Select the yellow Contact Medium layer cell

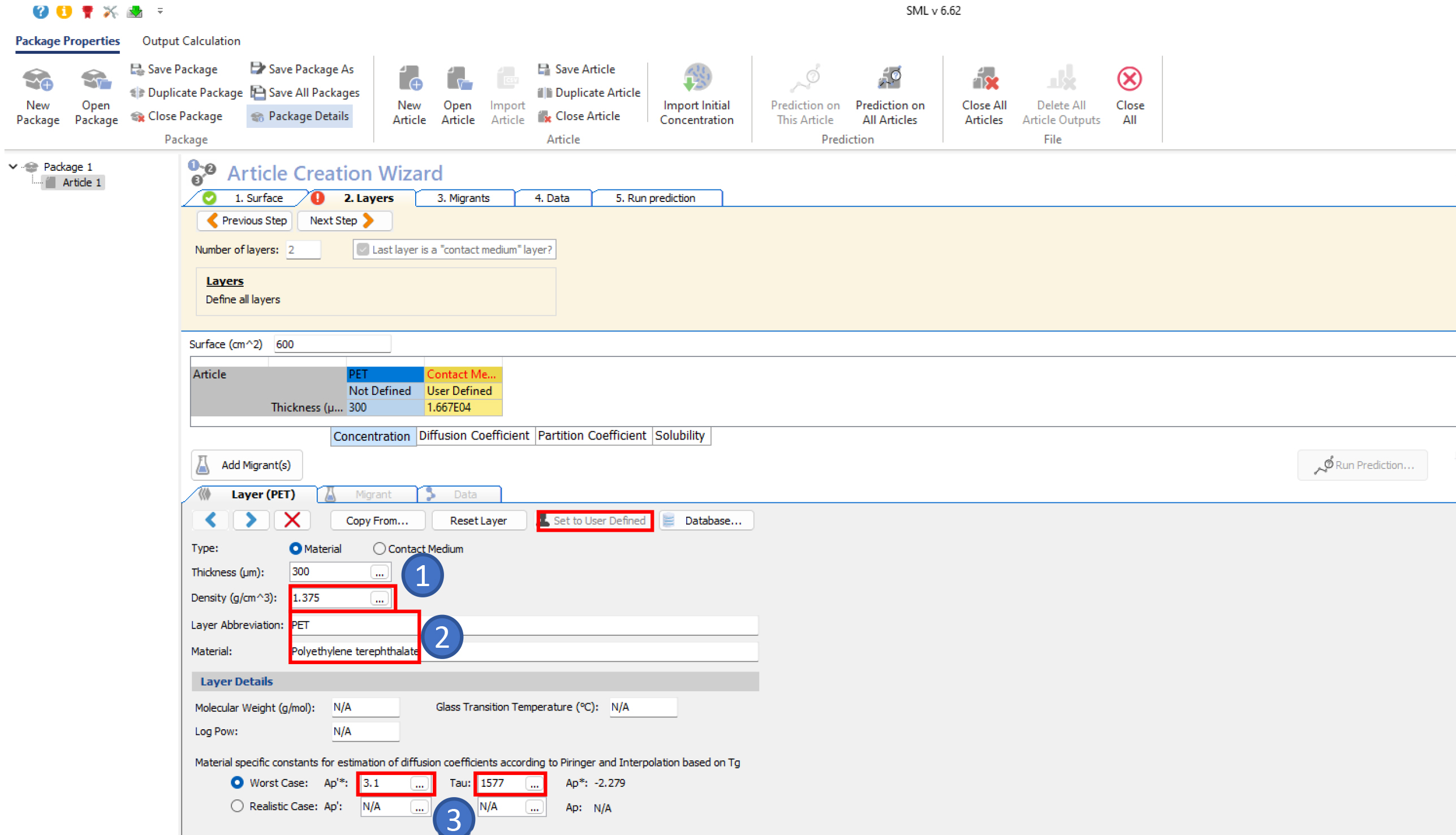[462, 375]
